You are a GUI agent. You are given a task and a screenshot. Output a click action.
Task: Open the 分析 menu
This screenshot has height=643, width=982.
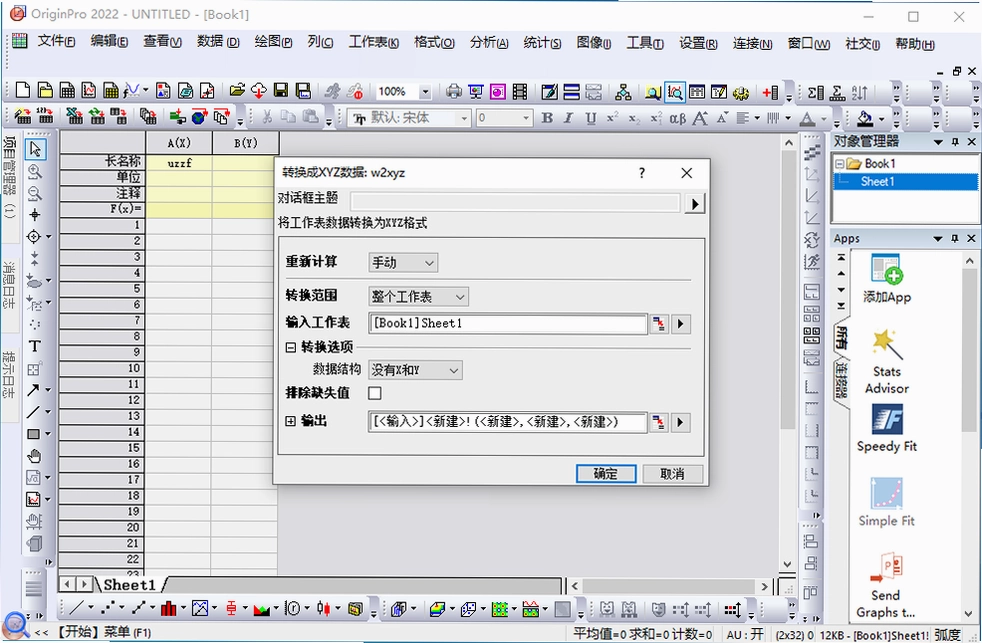488,42
